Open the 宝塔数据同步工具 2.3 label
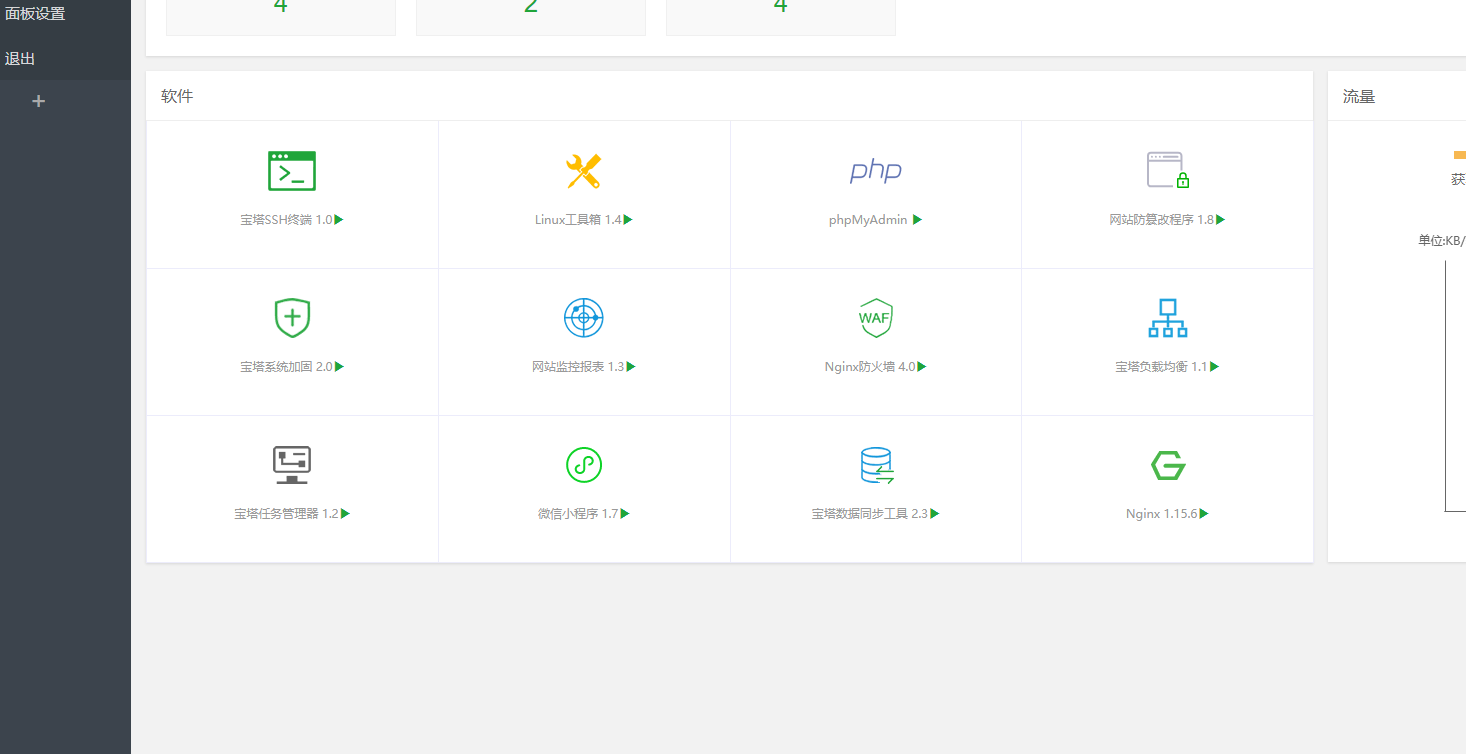1466x754 pixels. click(x=870, y=514)
